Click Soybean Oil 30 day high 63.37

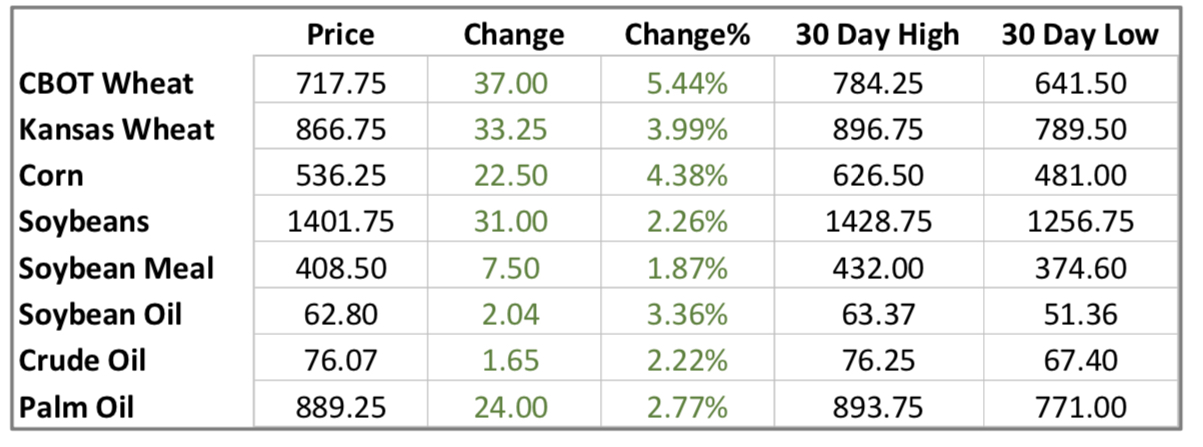(x=877, y=314)
